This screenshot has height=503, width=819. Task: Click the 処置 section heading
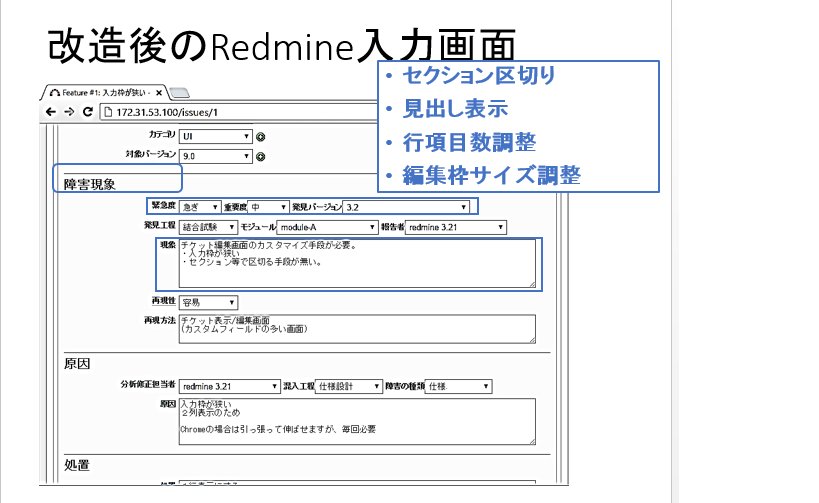coord(77,465)
